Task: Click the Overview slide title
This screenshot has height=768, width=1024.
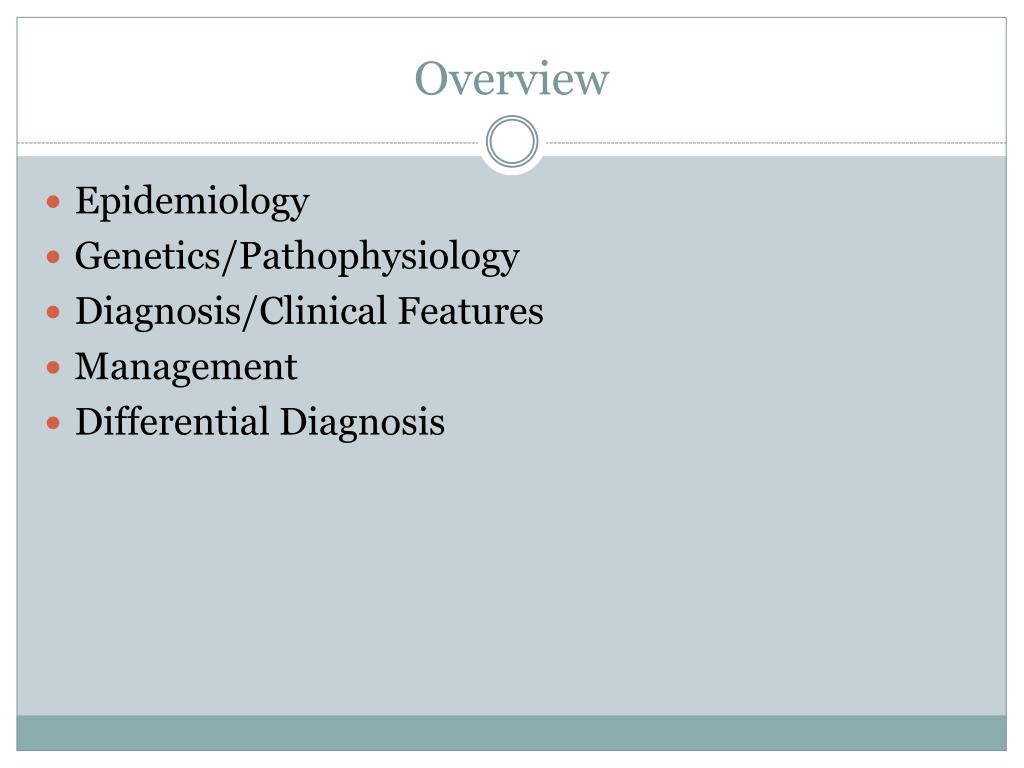Action: coord(511,79)
